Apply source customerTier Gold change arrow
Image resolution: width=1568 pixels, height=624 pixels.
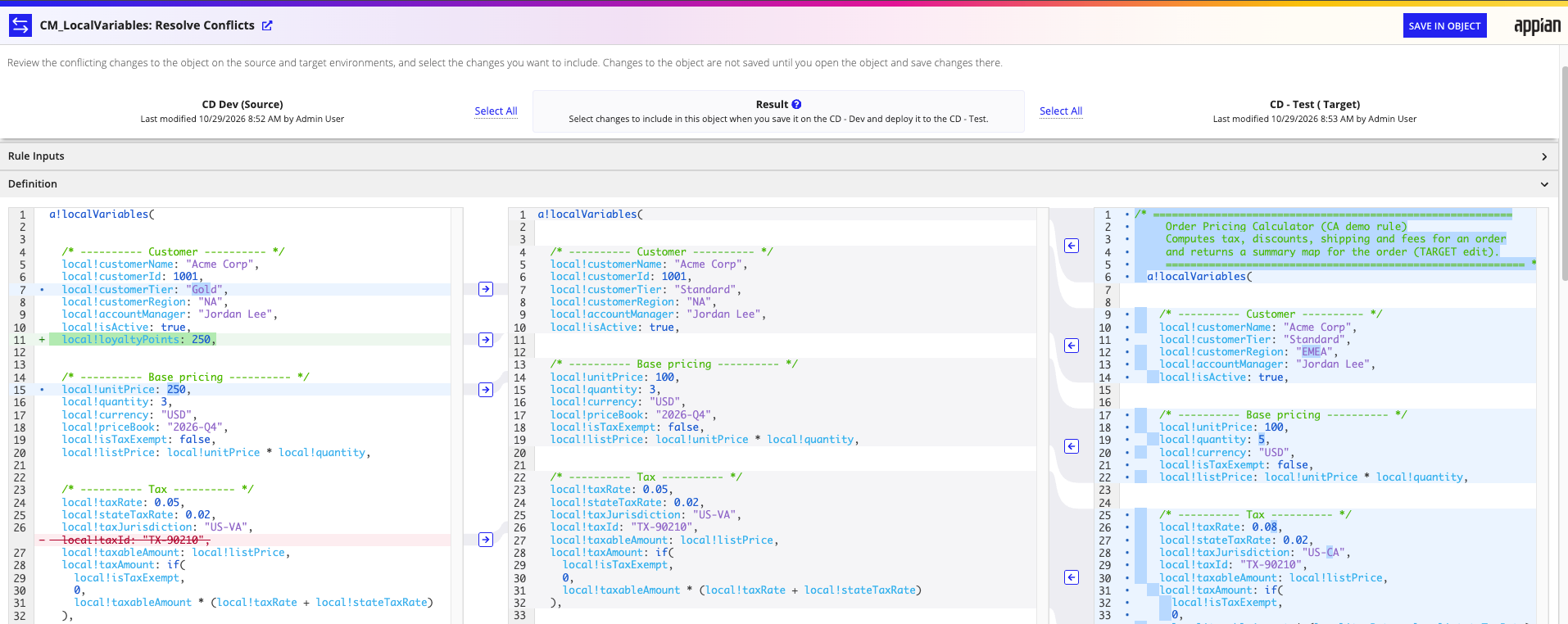tap(486, 289)
